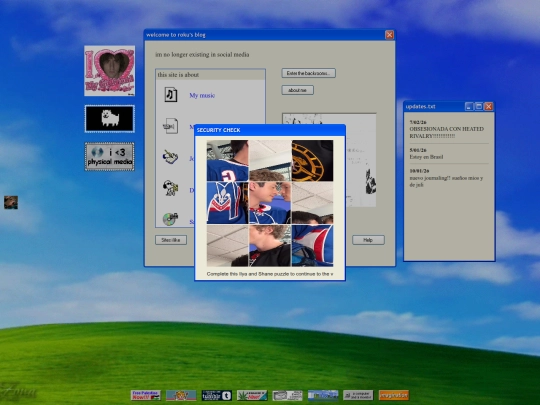Click the music note icon beside My music
The width and height of the screenshot is (540, 405).
171,95
